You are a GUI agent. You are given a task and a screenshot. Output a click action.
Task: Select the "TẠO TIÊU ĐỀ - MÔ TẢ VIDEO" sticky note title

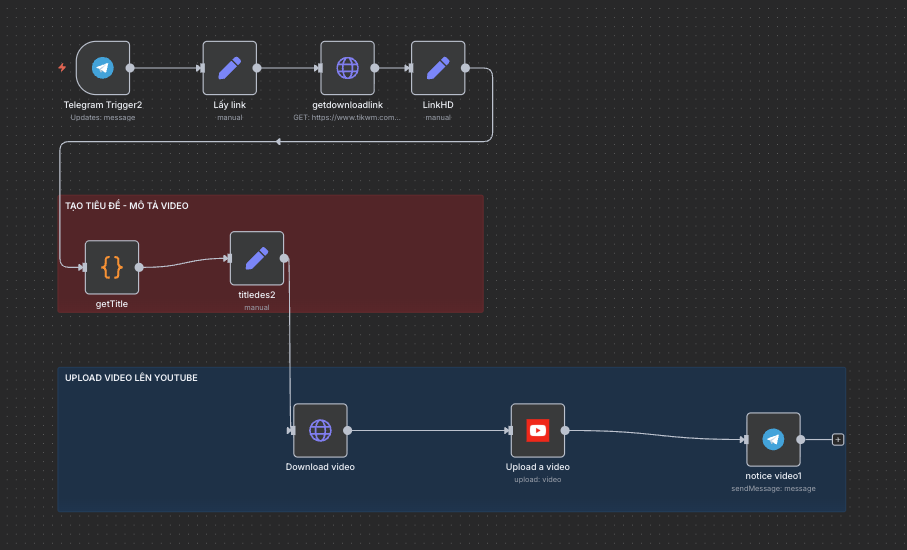(127, 206)
